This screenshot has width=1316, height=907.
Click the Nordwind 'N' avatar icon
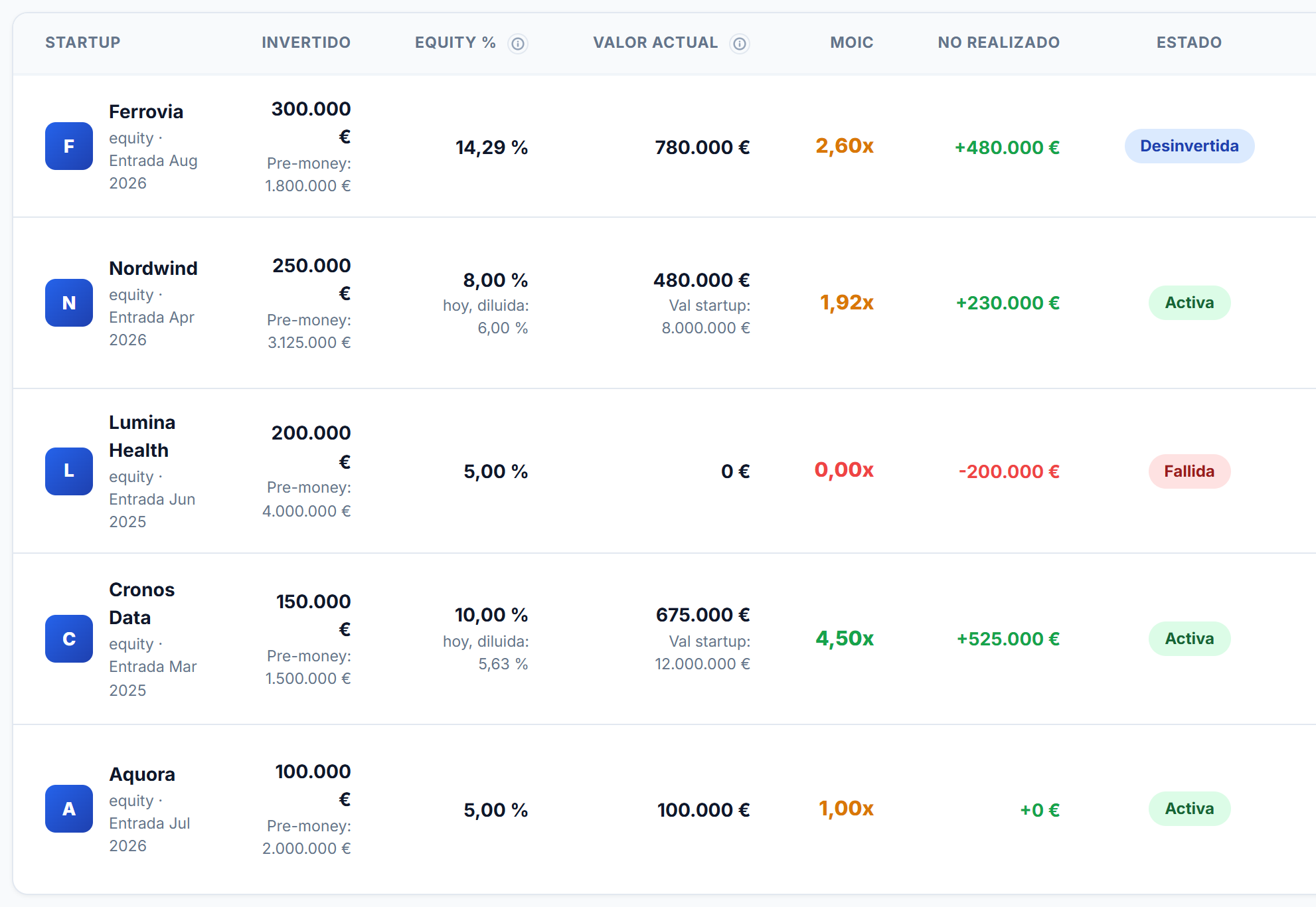coord(69,303)
